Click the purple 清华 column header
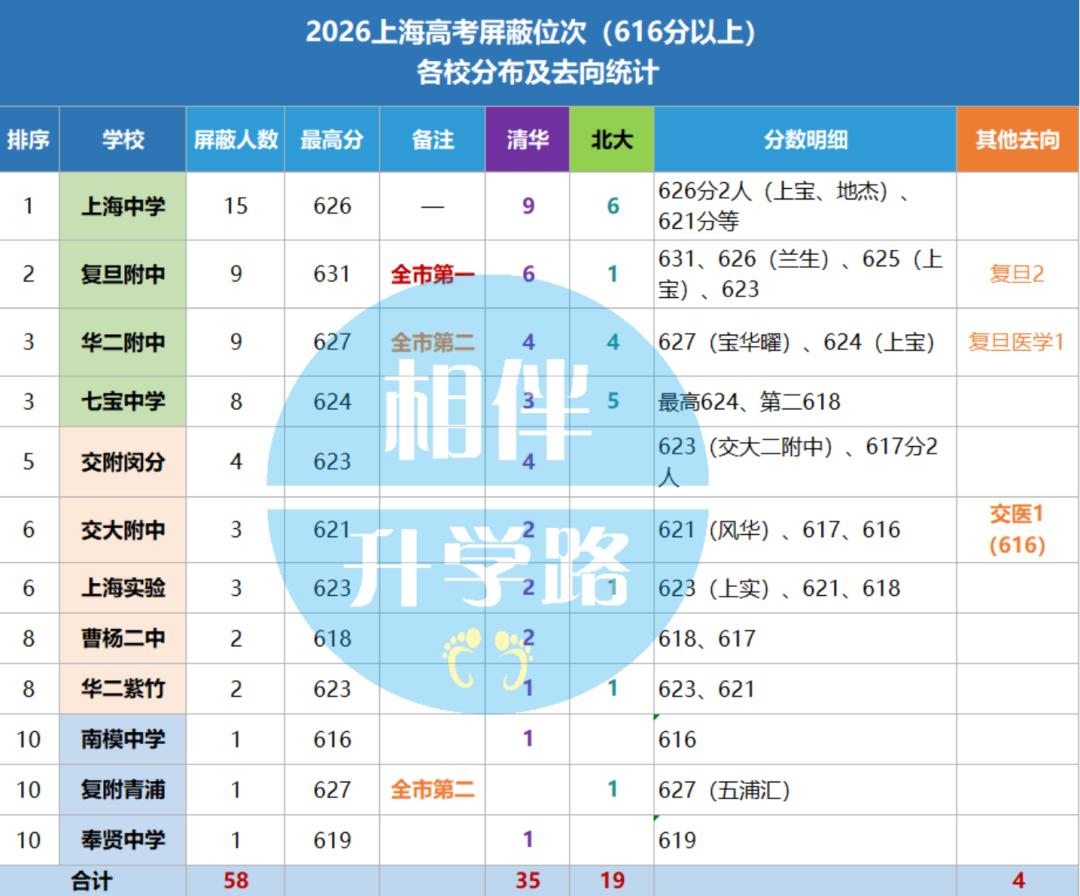Image resolution: width=1080 pixels, height=896 pixels. click(x=528, y=139)
